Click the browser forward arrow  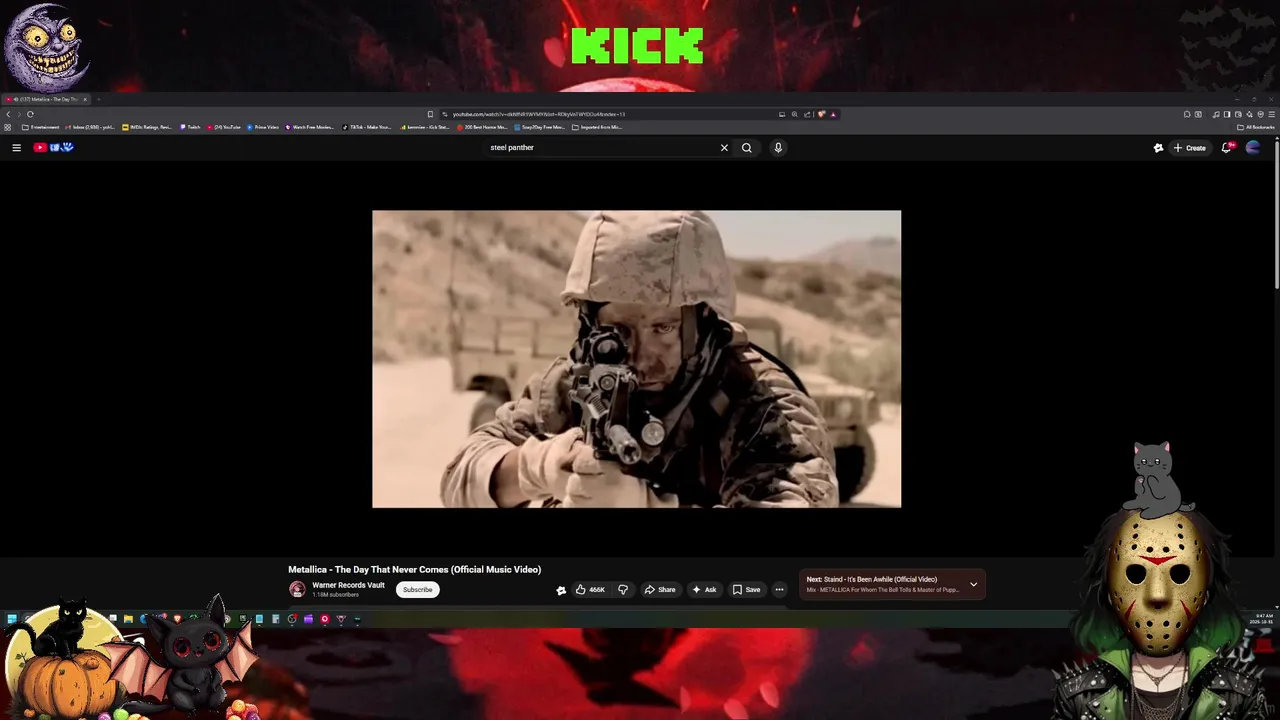point(19,114)
